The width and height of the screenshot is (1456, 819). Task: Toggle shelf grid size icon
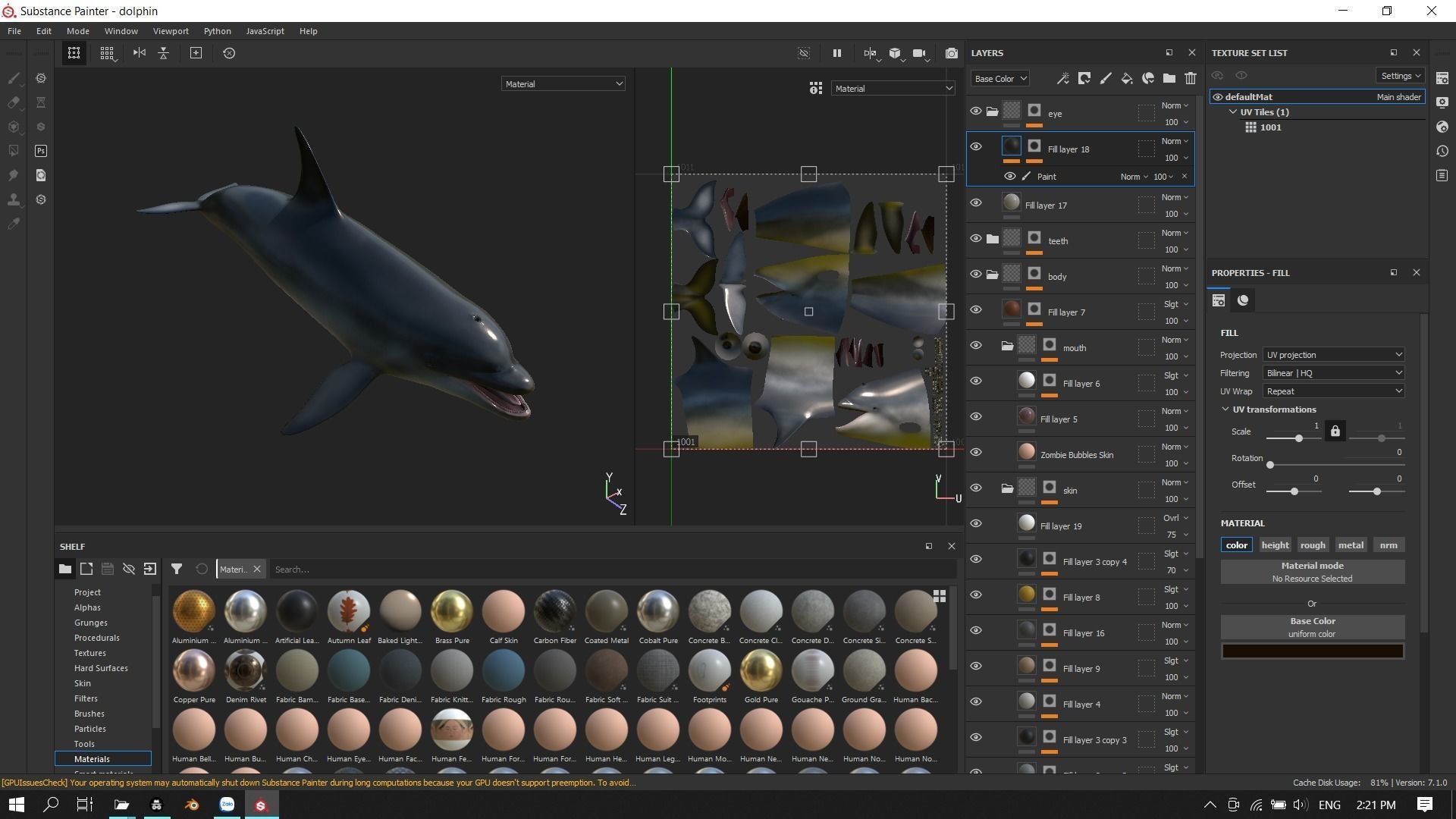[x=939, y=596]
